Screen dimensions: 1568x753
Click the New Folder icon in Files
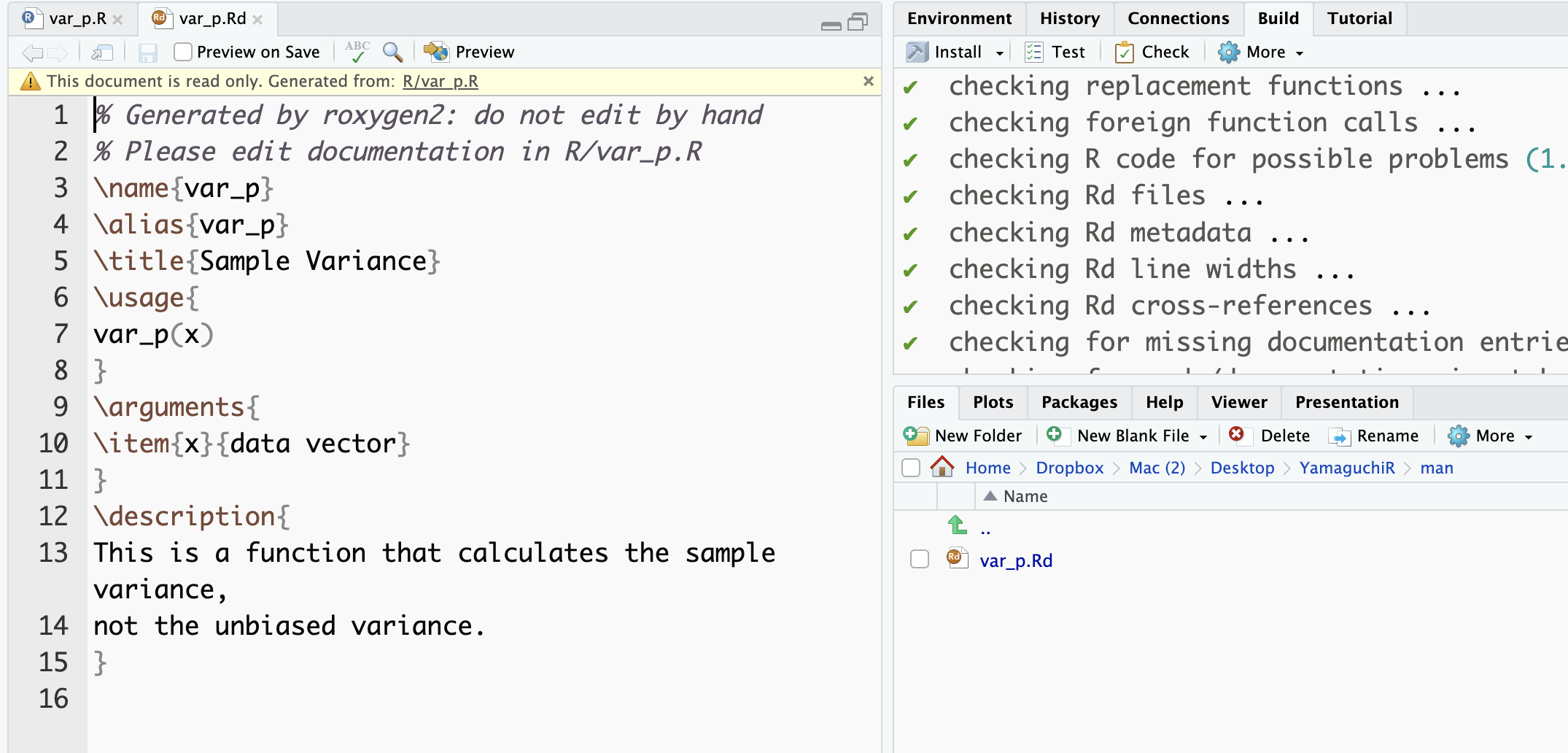[916, 436]
